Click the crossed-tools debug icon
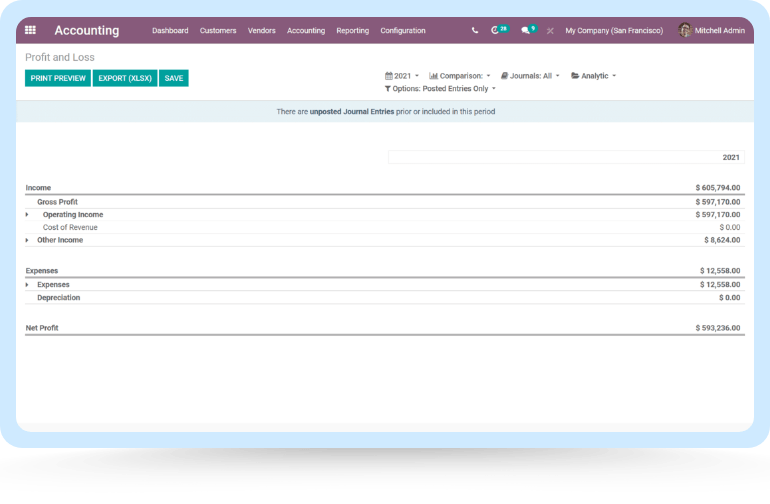770x504 pixels. tap(550, 31)
